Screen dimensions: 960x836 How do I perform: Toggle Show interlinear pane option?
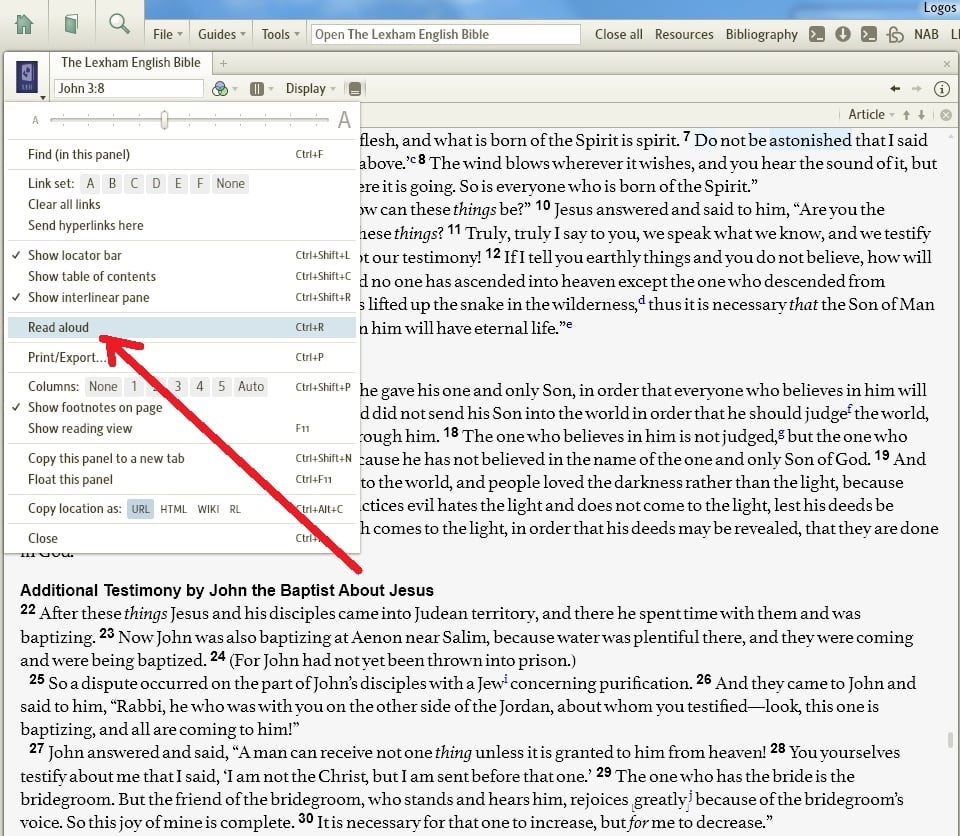pos(88,297)
